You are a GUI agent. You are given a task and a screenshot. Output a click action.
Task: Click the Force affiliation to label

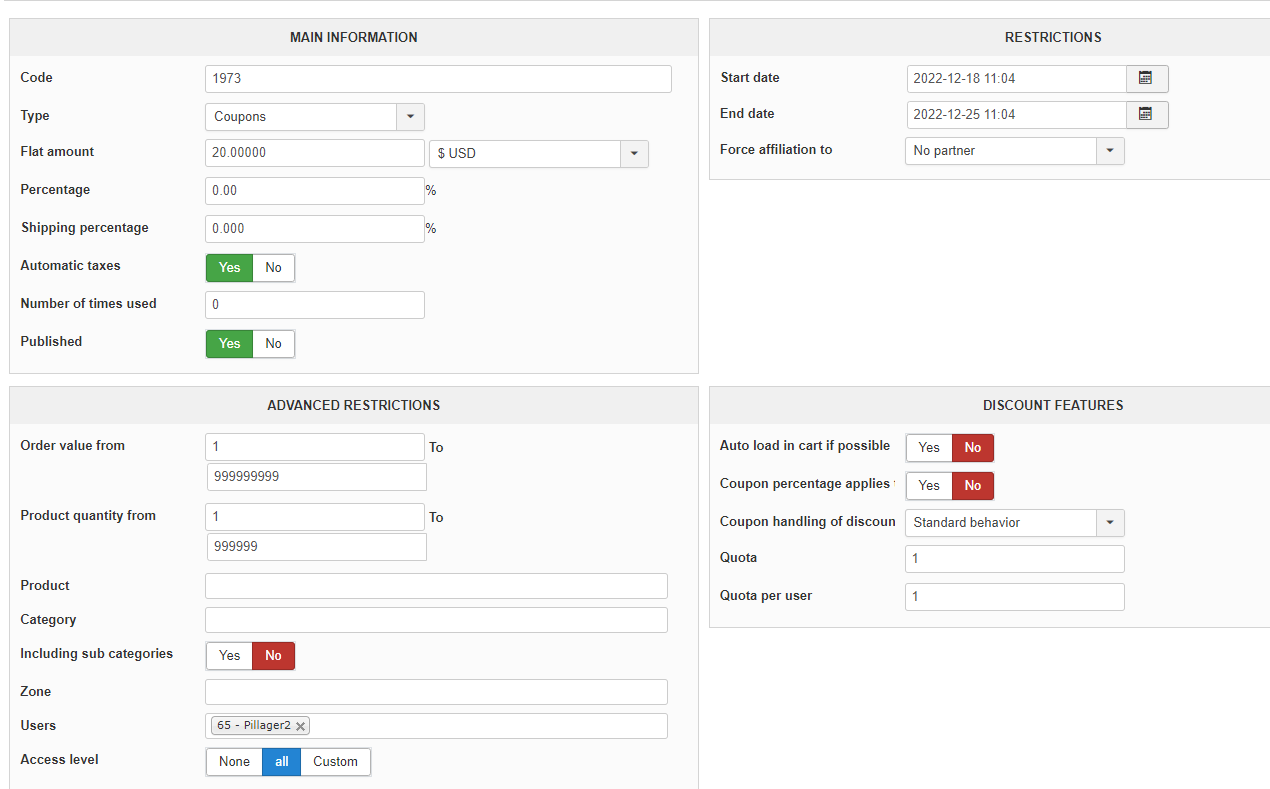coord(776,150)
